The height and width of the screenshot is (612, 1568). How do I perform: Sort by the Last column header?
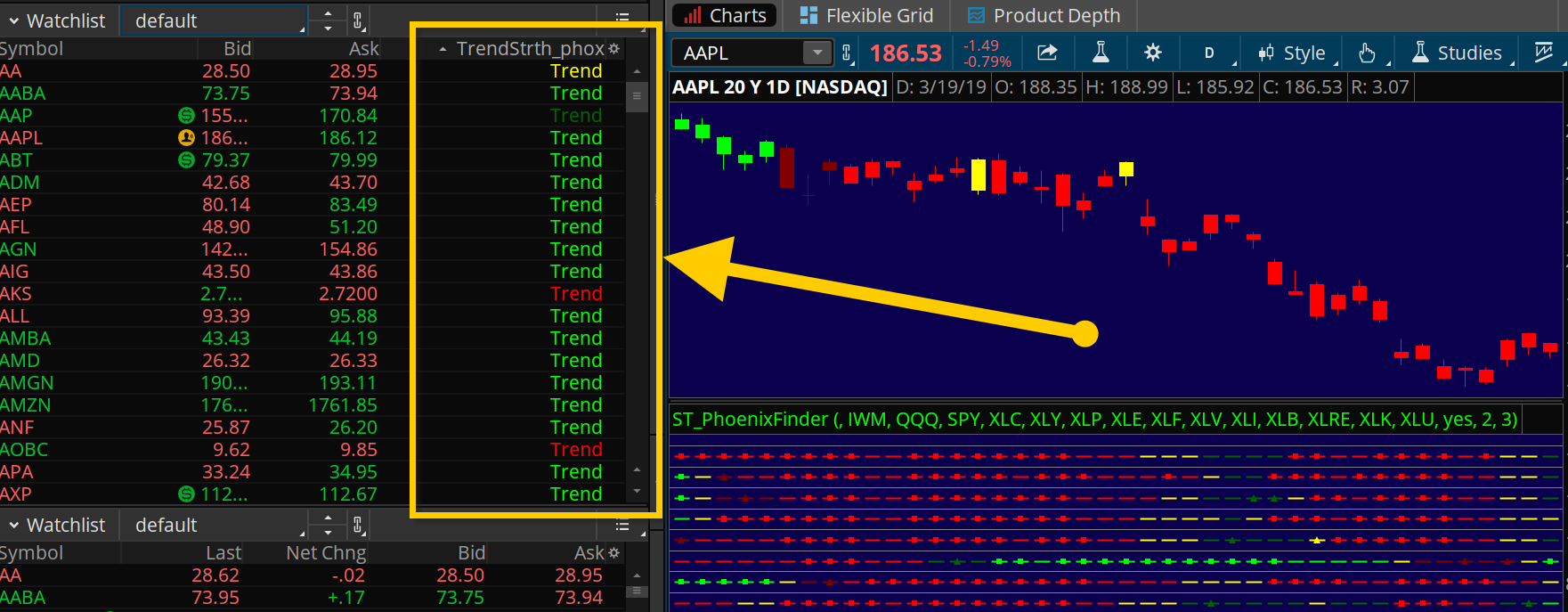pyautogui.click(x=223, y=553)
